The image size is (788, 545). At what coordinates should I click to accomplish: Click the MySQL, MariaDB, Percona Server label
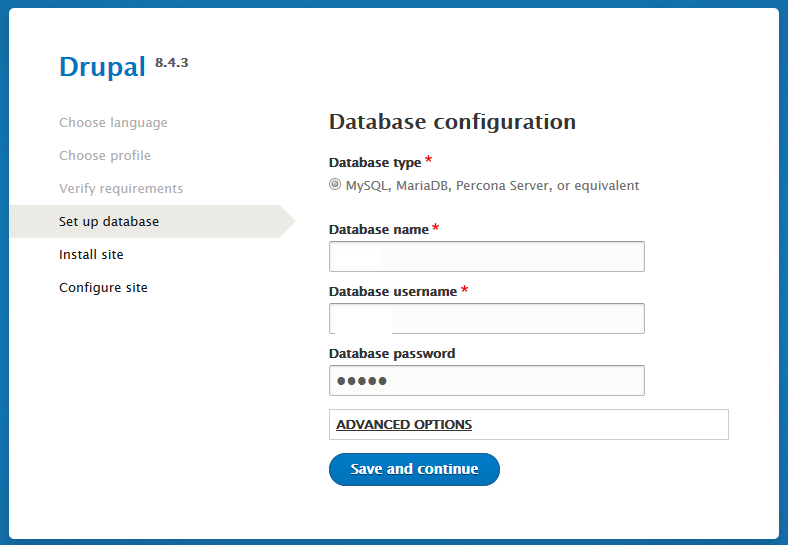coord(492,185)
